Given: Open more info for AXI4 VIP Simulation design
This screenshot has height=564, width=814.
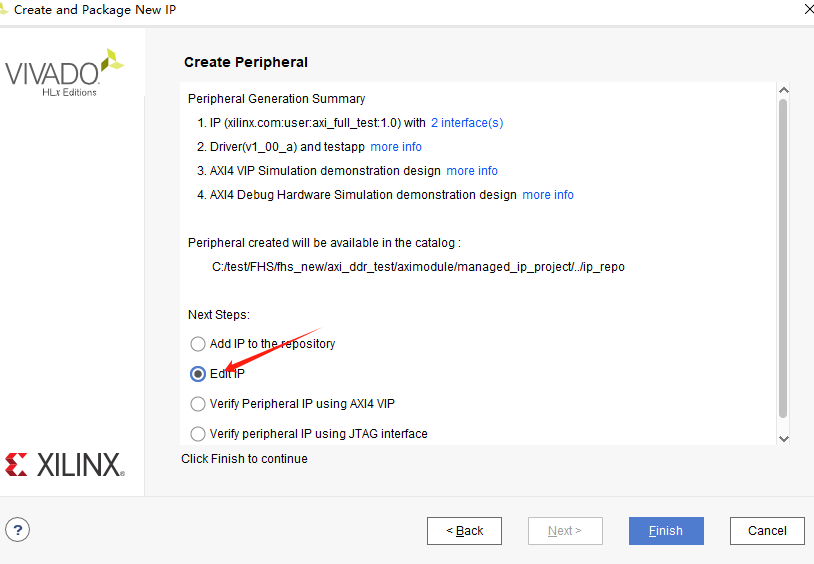Looking at the screenshot, I should point(472,170).
